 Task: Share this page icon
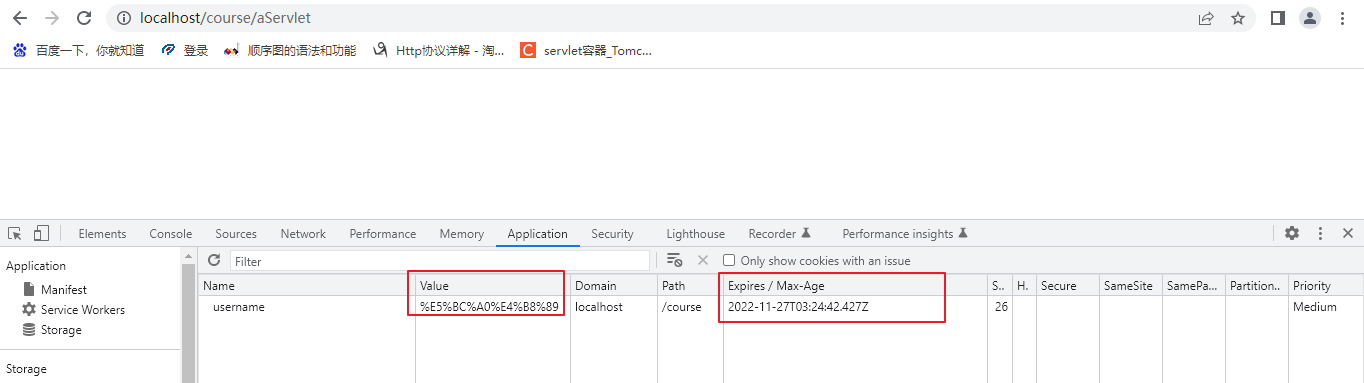tap(1206, 18)
